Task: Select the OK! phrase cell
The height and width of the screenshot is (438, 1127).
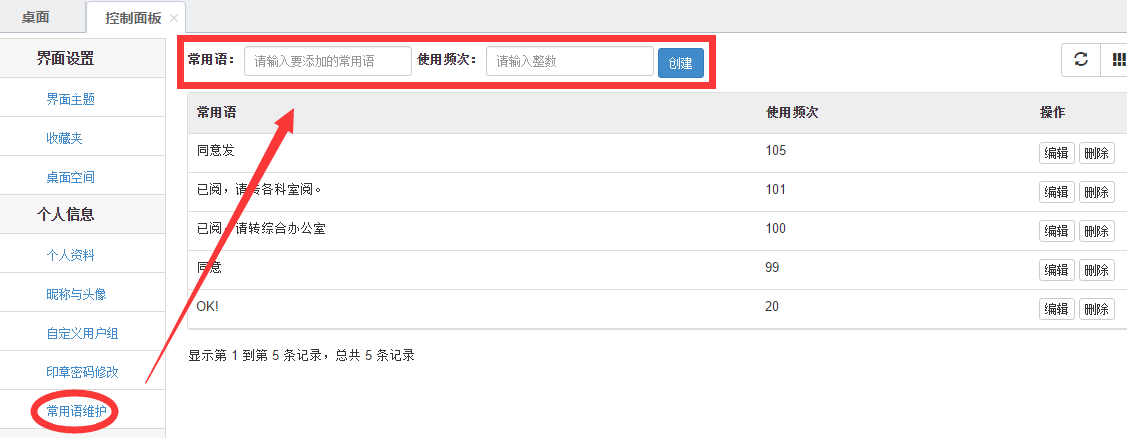Action: click(x=207, y=307)
